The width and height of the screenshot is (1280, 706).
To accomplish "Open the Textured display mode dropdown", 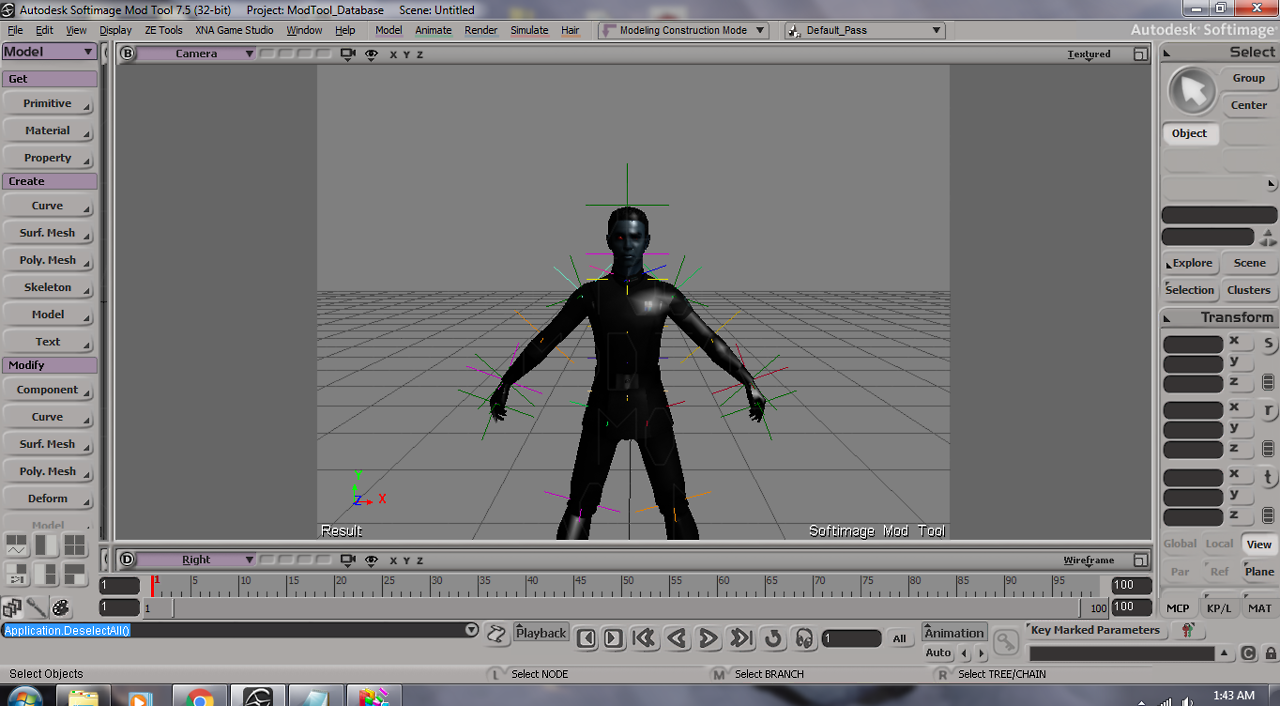I will click(x=1089, y=54).
